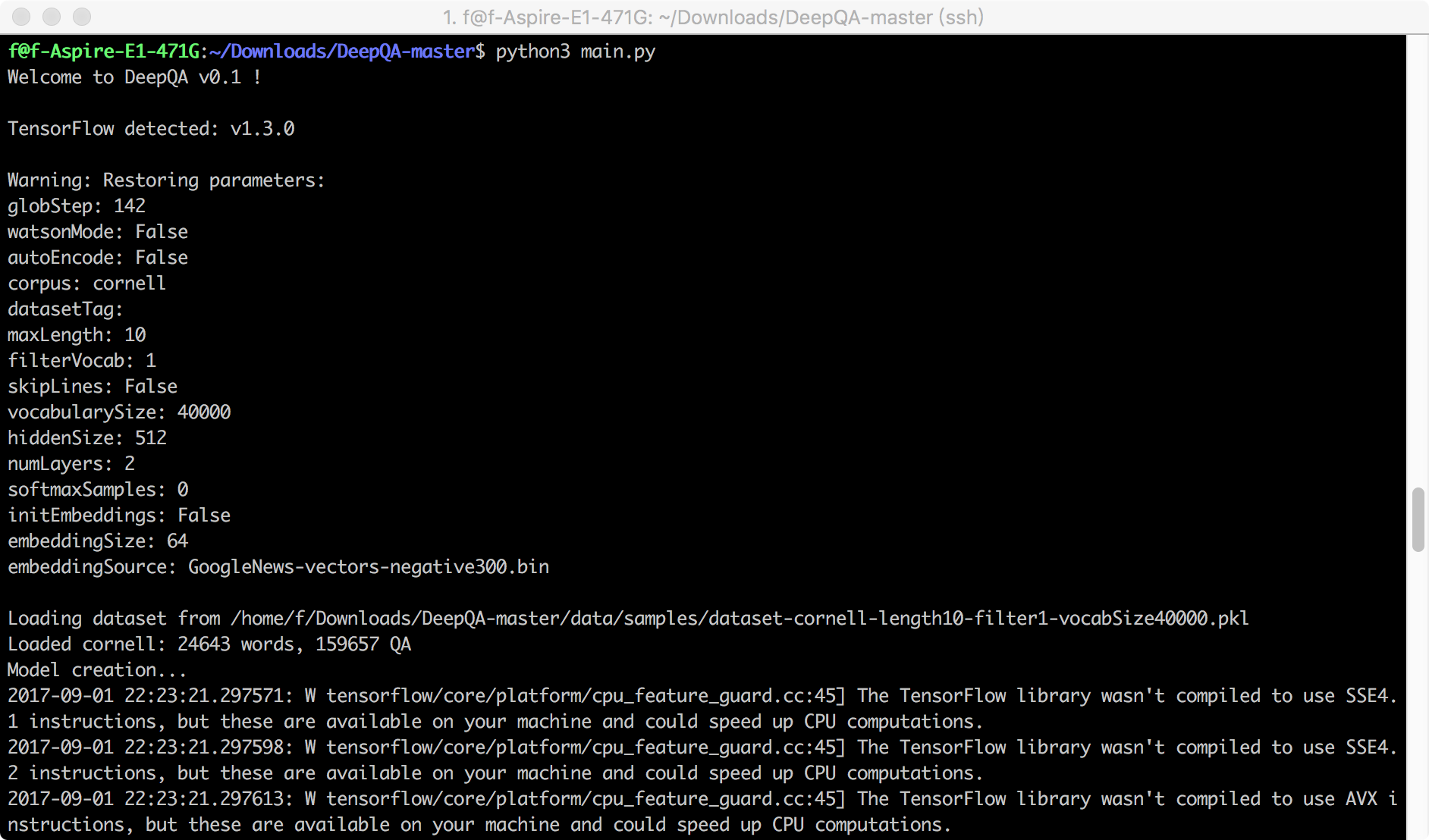Click 'GoogleNews-vectors-negative300.bin' filename
Image resolution: width=1429 pixels, height=840 pixels.
click(x=369, y=567)
